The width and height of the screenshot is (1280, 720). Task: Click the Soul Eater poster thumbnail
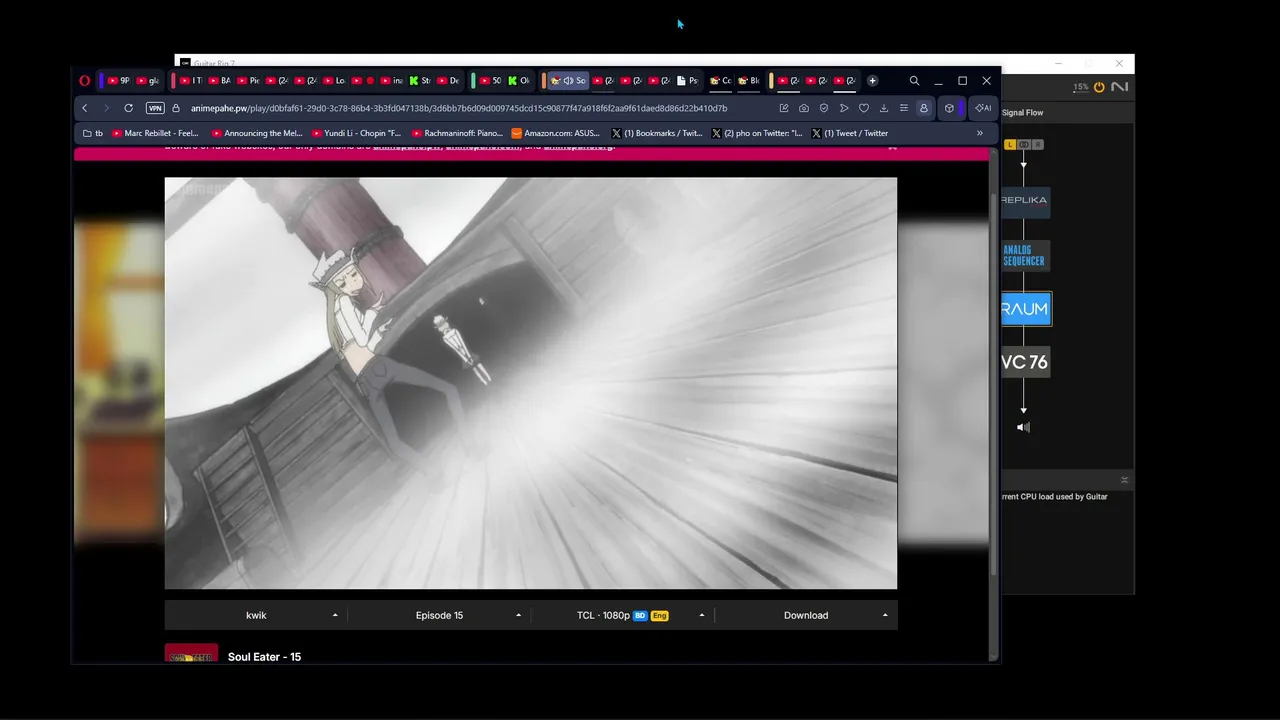point(191,653)
